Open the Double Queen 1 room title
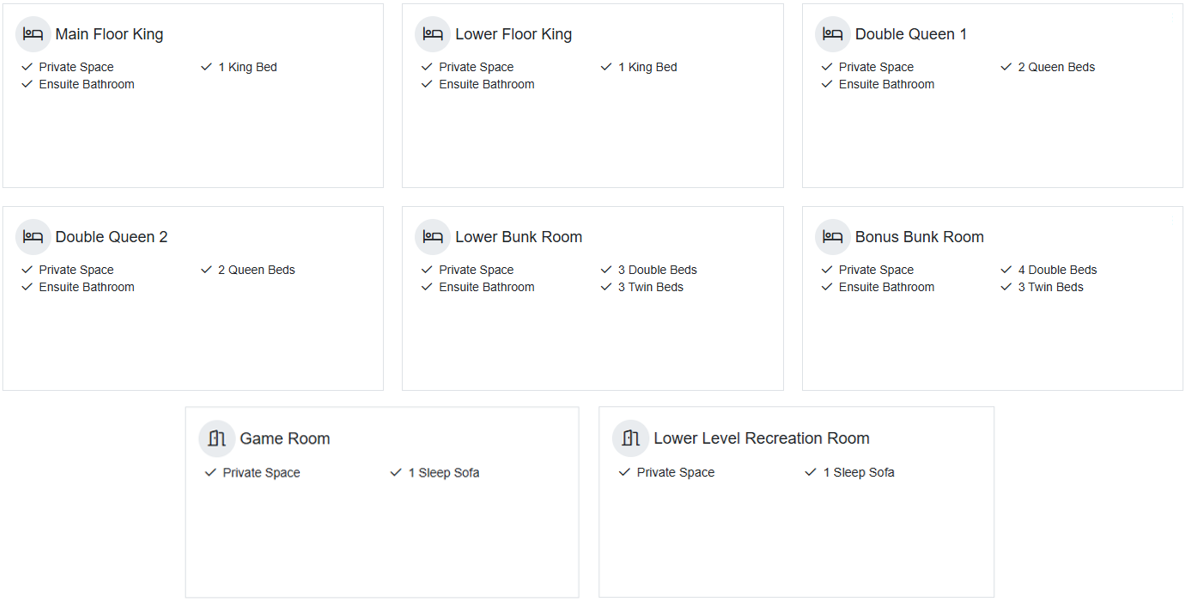This screenshot has height=601, width=1186. click(910, 34)
